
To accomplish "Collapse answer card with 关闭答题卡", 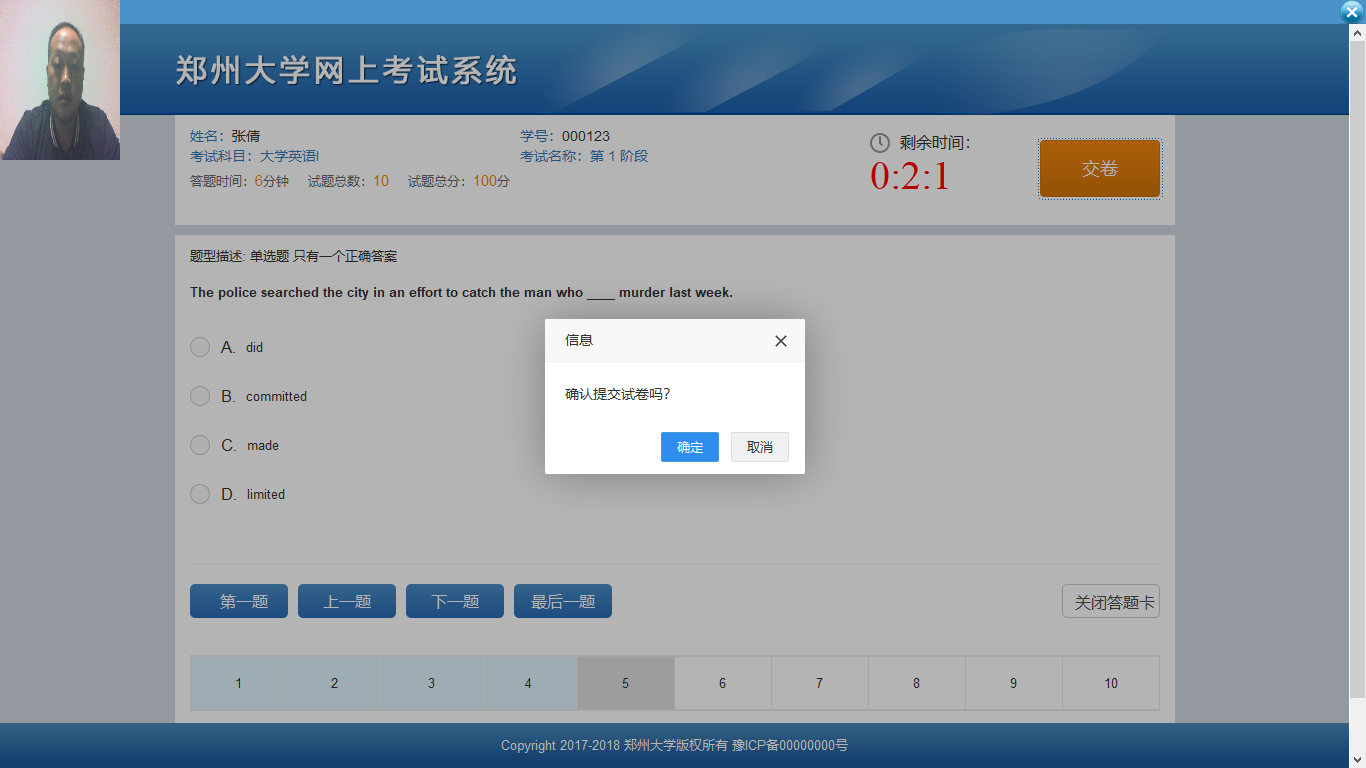I will tap(1110, 602).
